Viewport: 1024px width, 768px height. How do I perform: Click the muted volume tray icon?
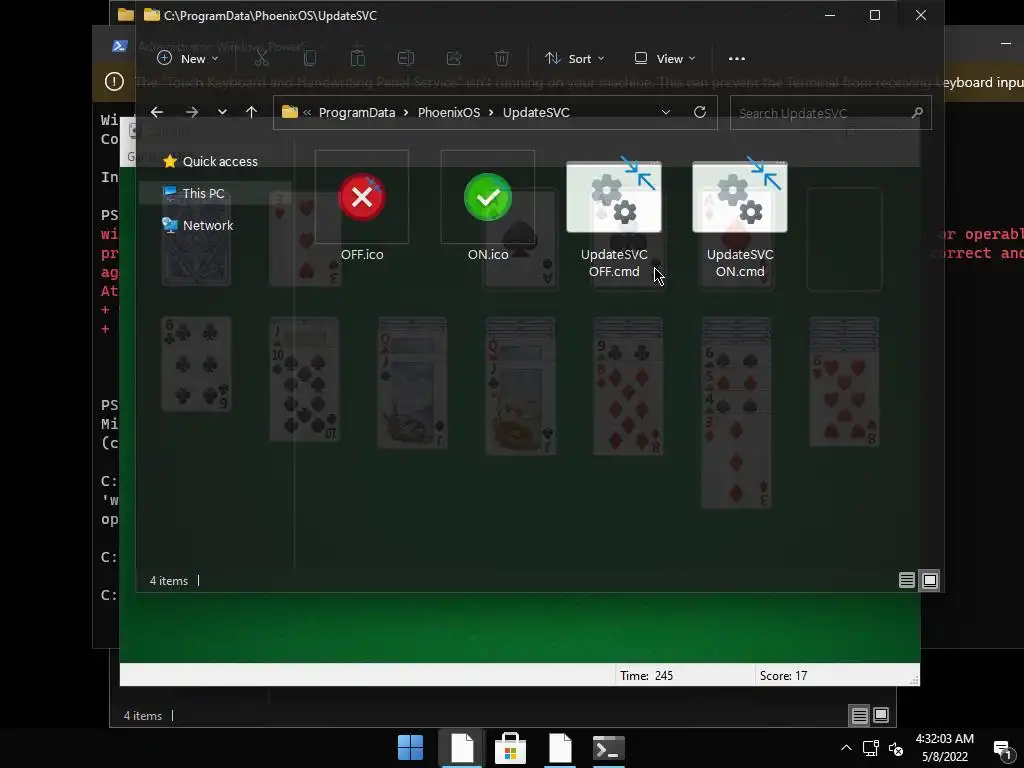point(896,749)
